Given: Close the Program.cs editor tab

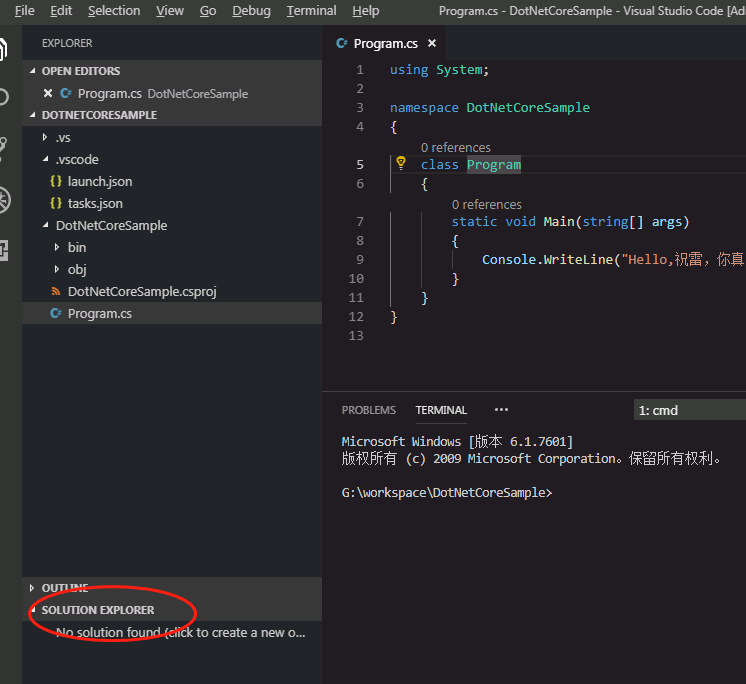Looking at the screenshot, I should pos(432,44).
